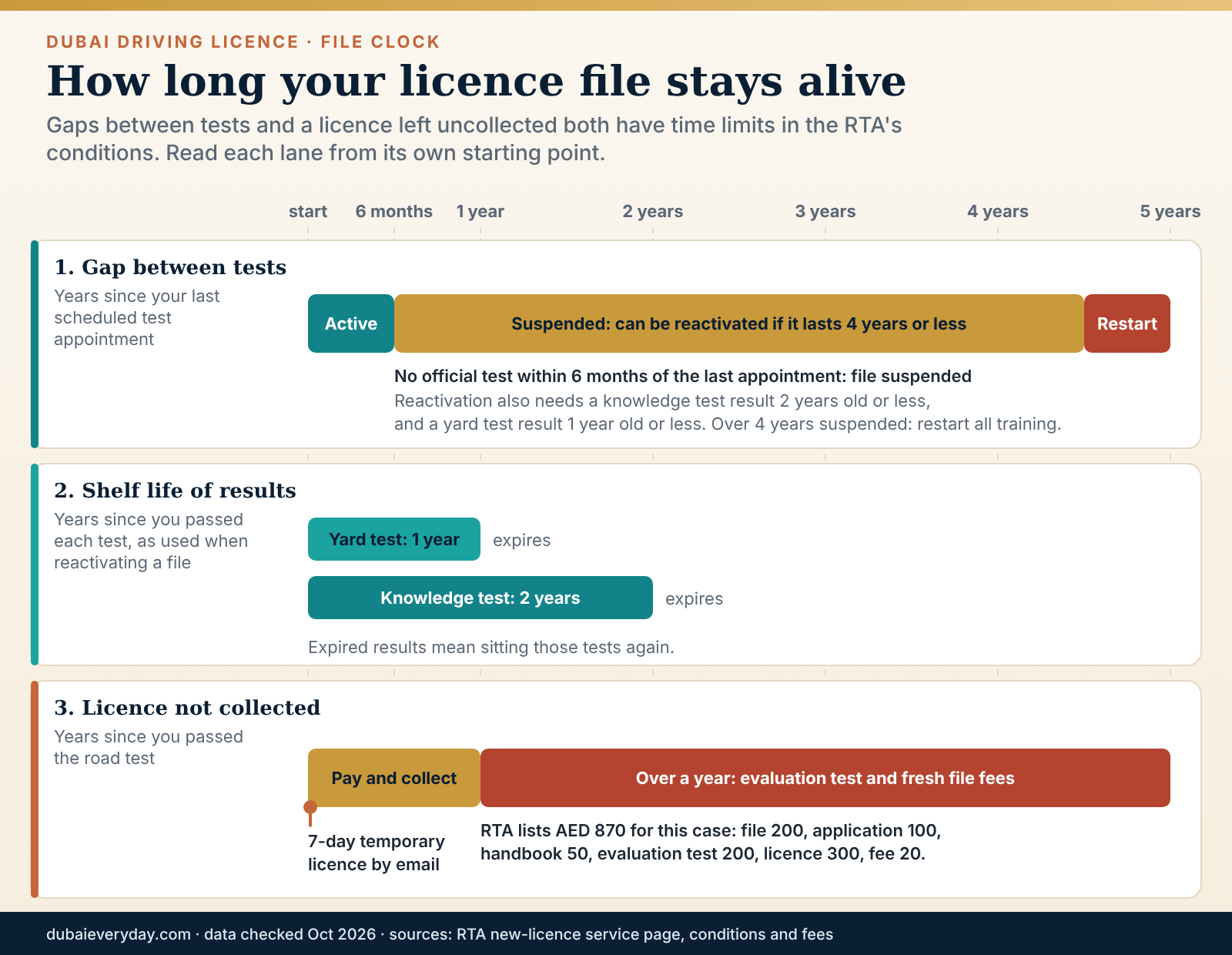Image resolution: width=1232 pixels, height=955 pixels.
Task: Click the "7-day temporary licence by email" caption
Action: point(377,853)
